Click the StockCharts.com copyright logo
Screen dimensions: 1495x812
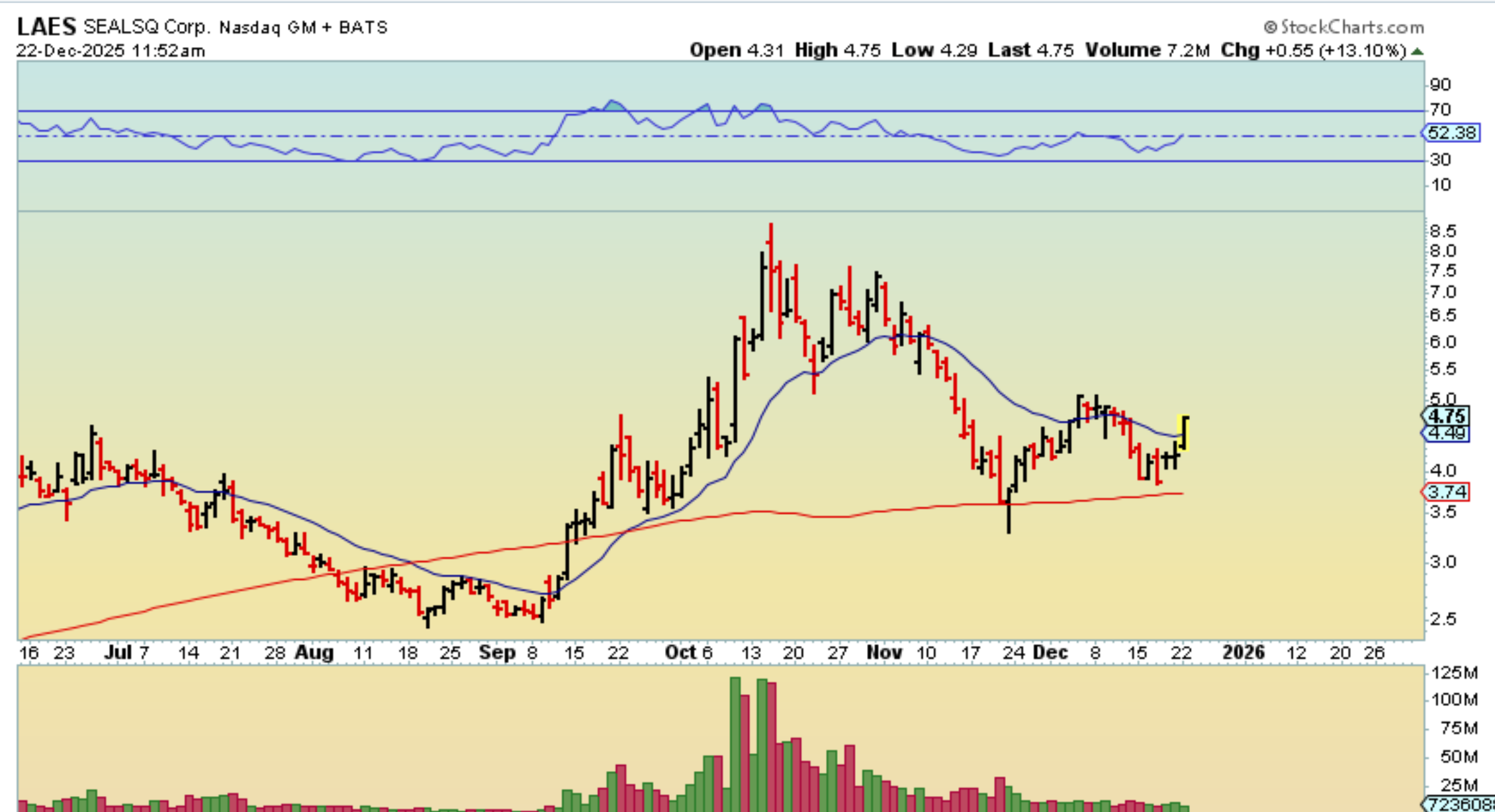pos(1344,27)
